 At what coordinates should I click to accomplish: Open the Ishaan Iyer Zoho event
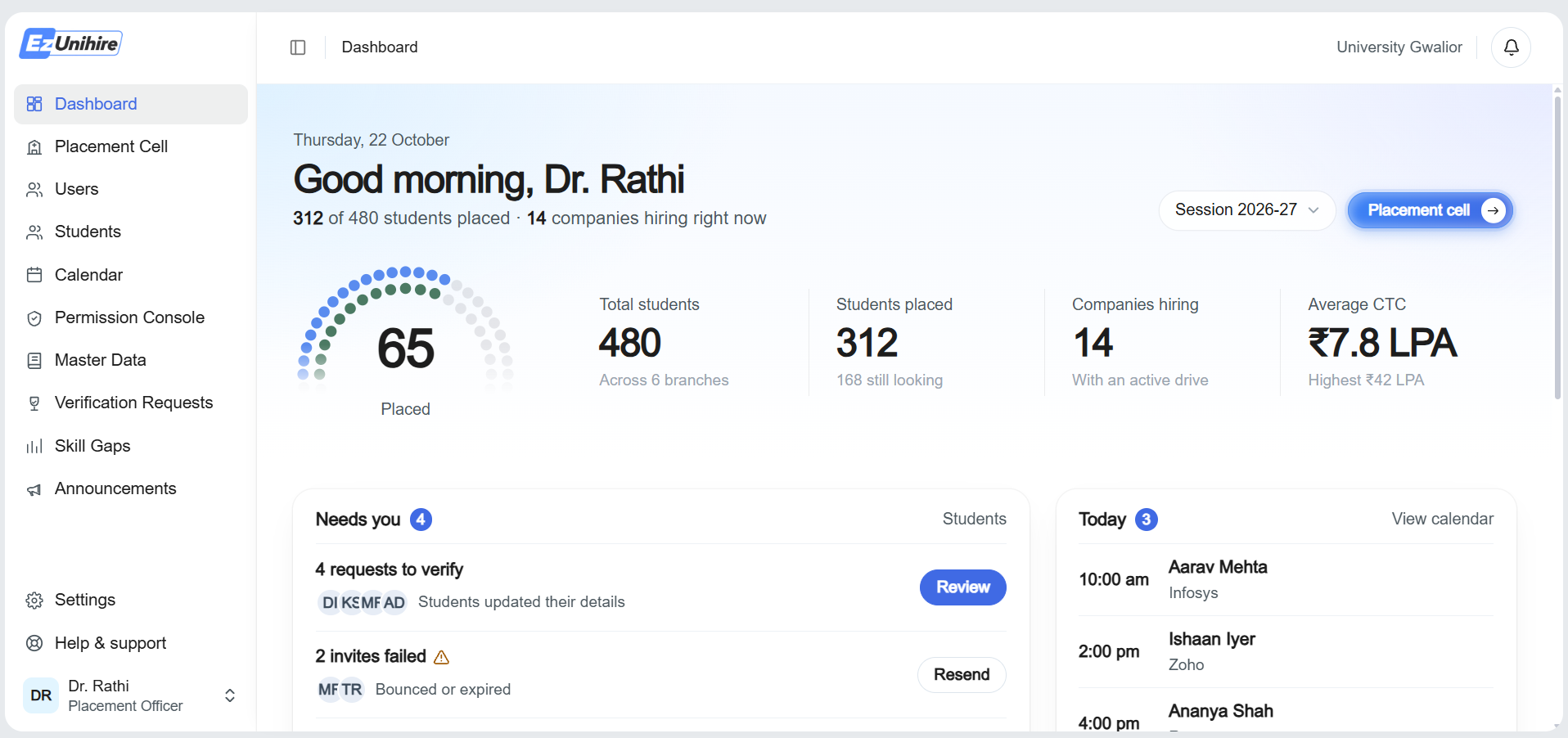(x=1286, y=651)
